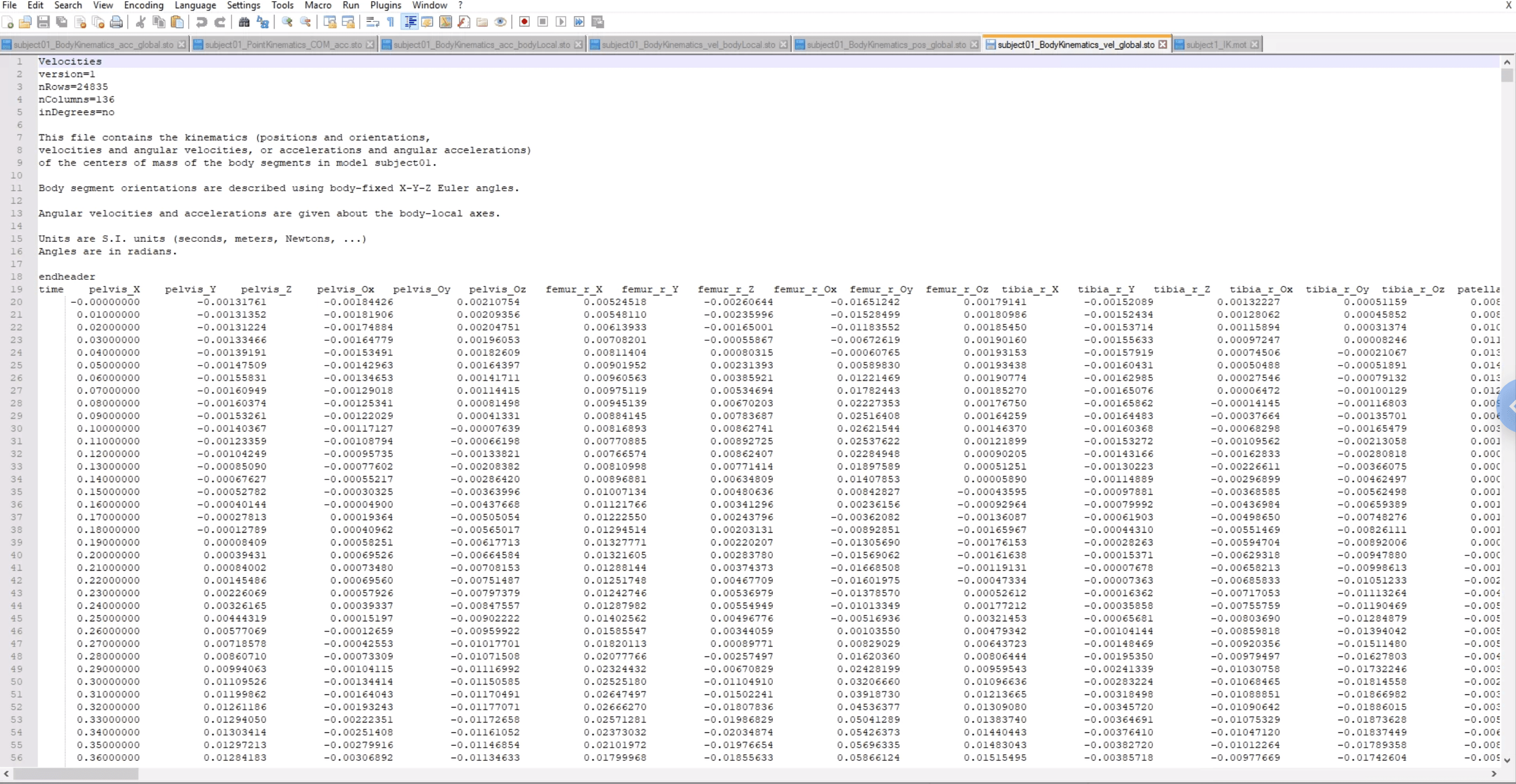The image size is (1516, 784).
Task: Toggle the indent guide button
Action: pos(410,23)
